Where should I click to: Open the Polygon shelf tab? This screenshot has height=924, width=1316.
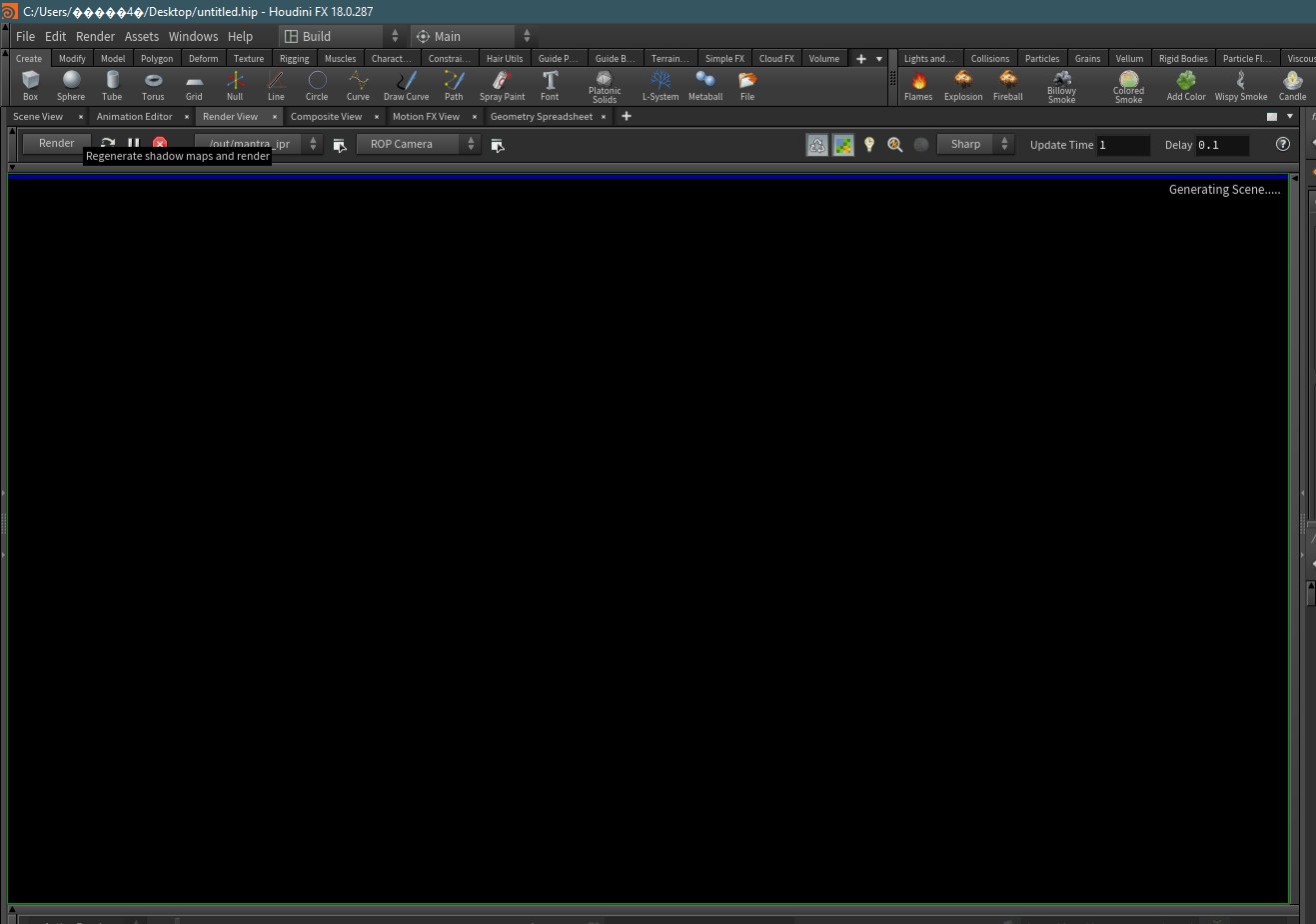(x=157, y=59)
